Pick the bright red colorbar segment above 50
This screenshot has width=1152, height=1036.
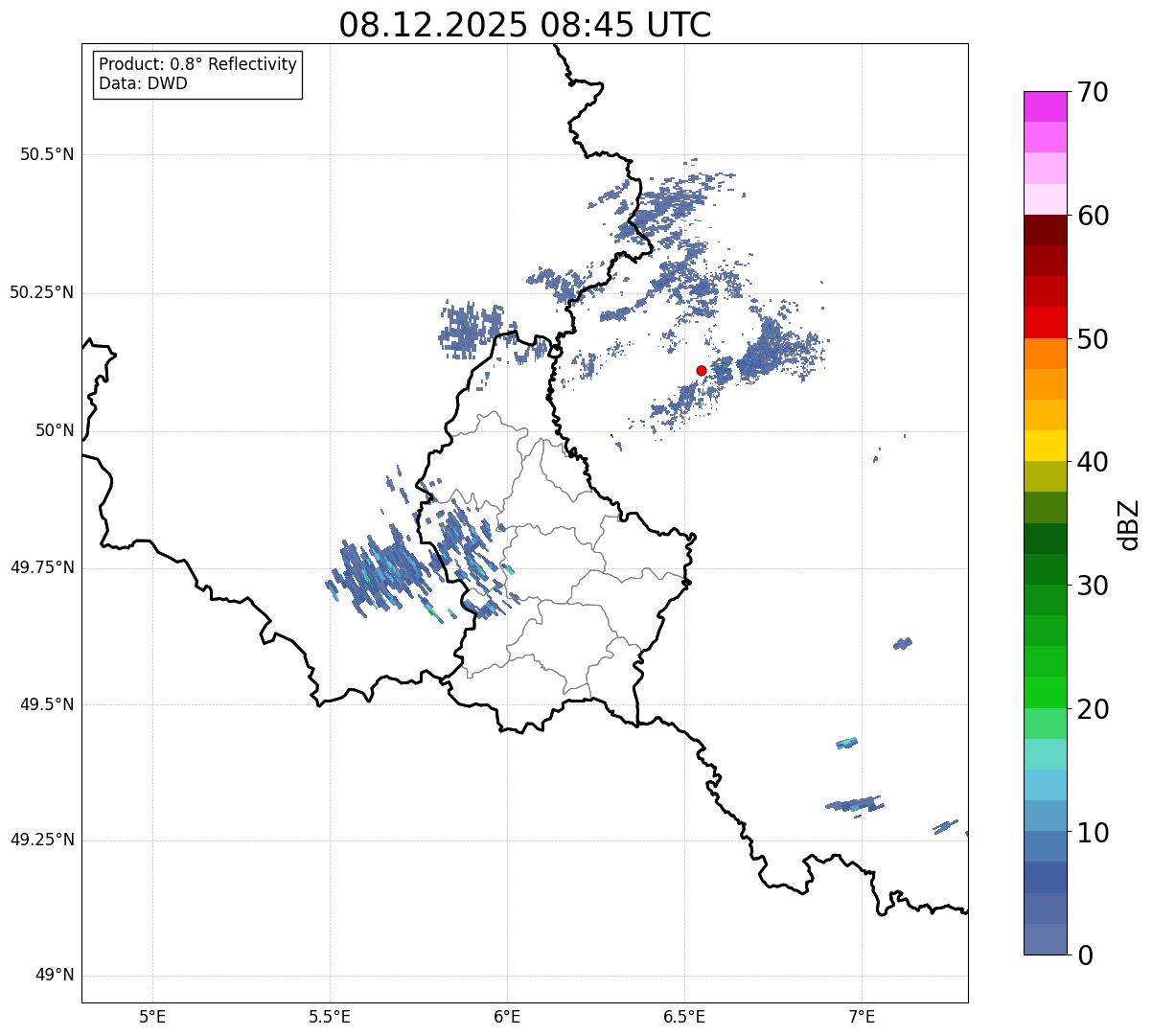pos(1046,322)
